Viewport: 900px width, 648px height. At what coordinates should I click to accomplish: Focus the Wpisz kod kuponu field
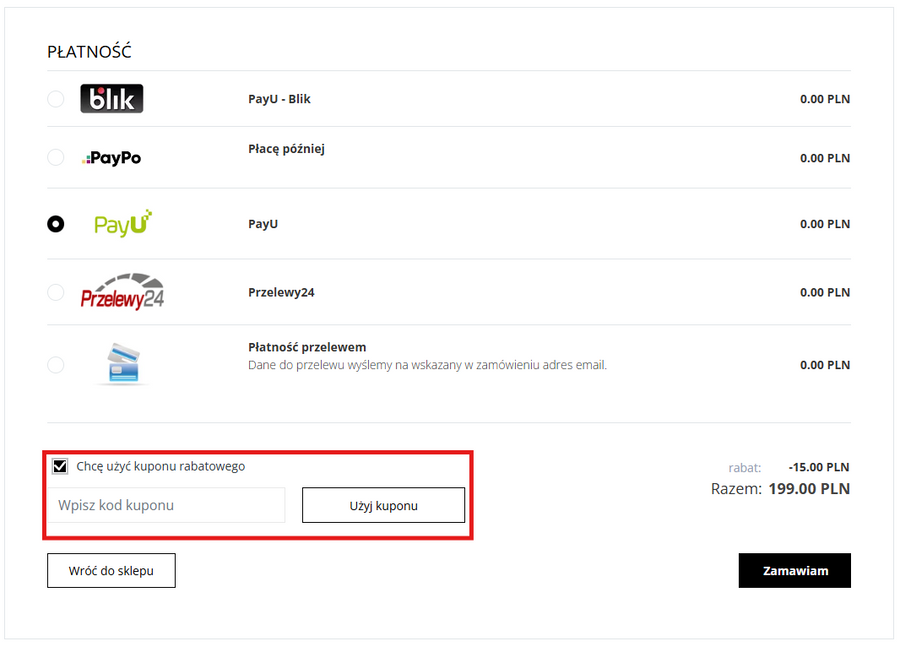166,505
